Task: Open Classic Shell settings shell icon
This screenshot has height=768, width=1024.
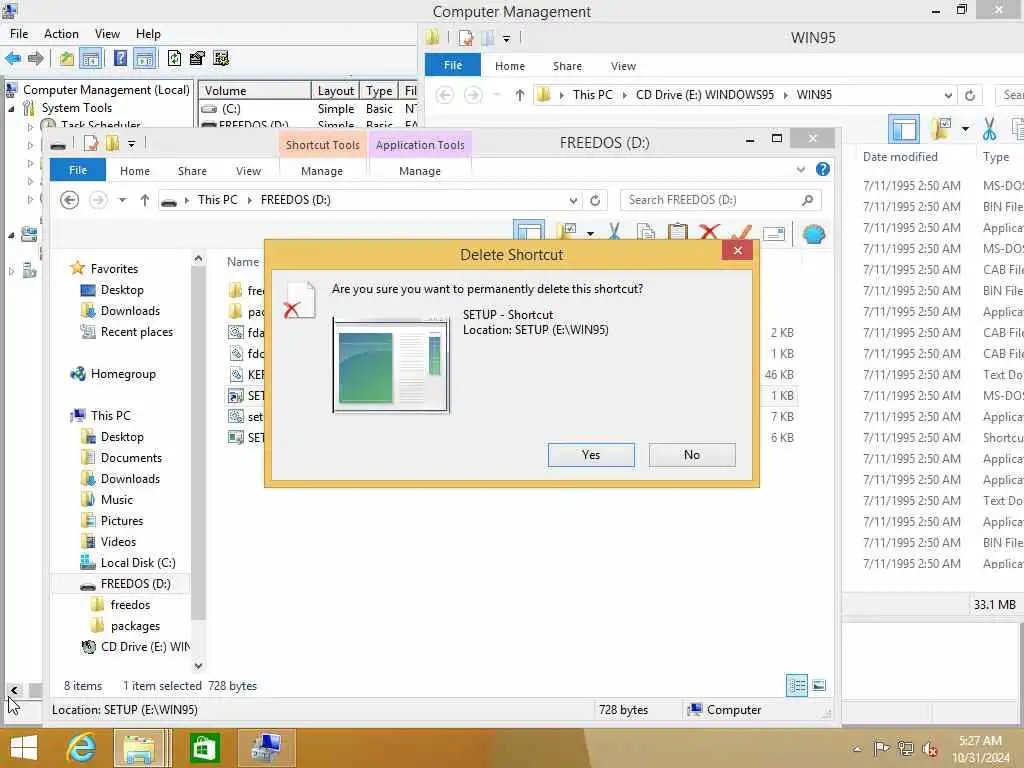Action: click(x=814, y=234)
